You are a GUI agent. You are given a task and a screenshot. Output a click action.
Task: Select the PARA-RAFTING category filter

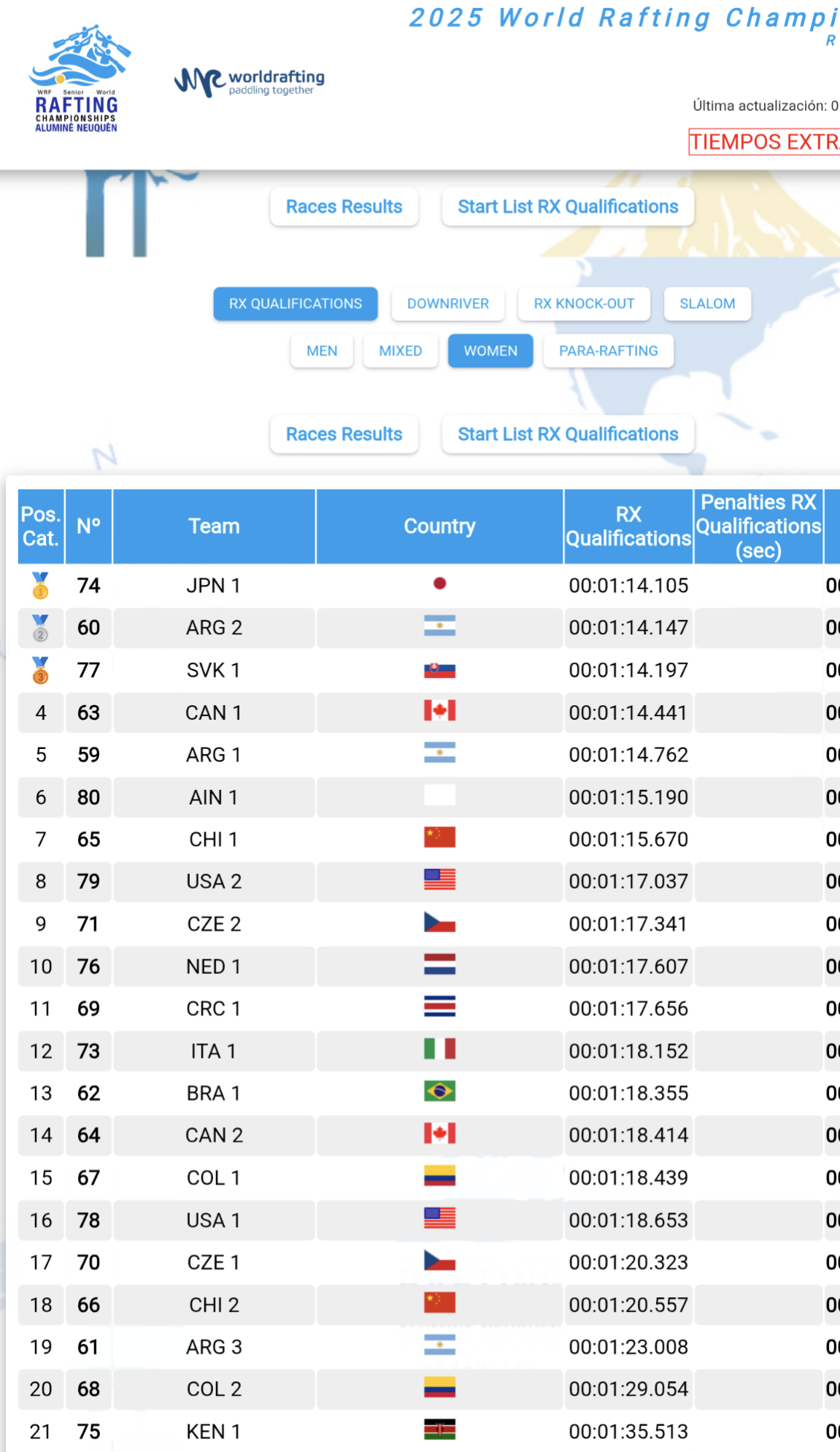click(608, 351)
